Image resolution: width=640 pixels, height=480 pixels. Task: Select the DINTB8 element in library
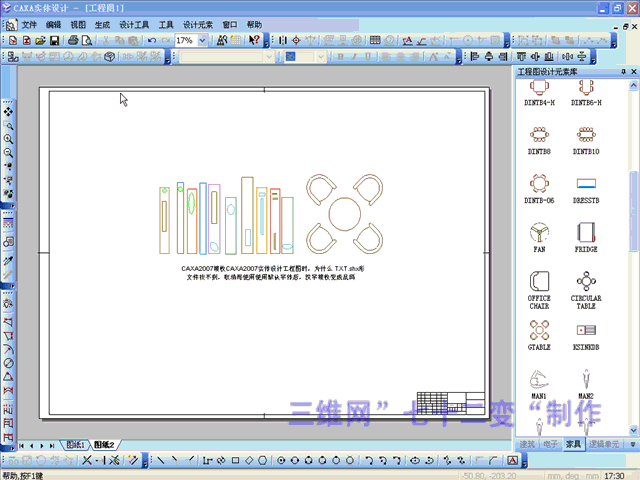539,140
